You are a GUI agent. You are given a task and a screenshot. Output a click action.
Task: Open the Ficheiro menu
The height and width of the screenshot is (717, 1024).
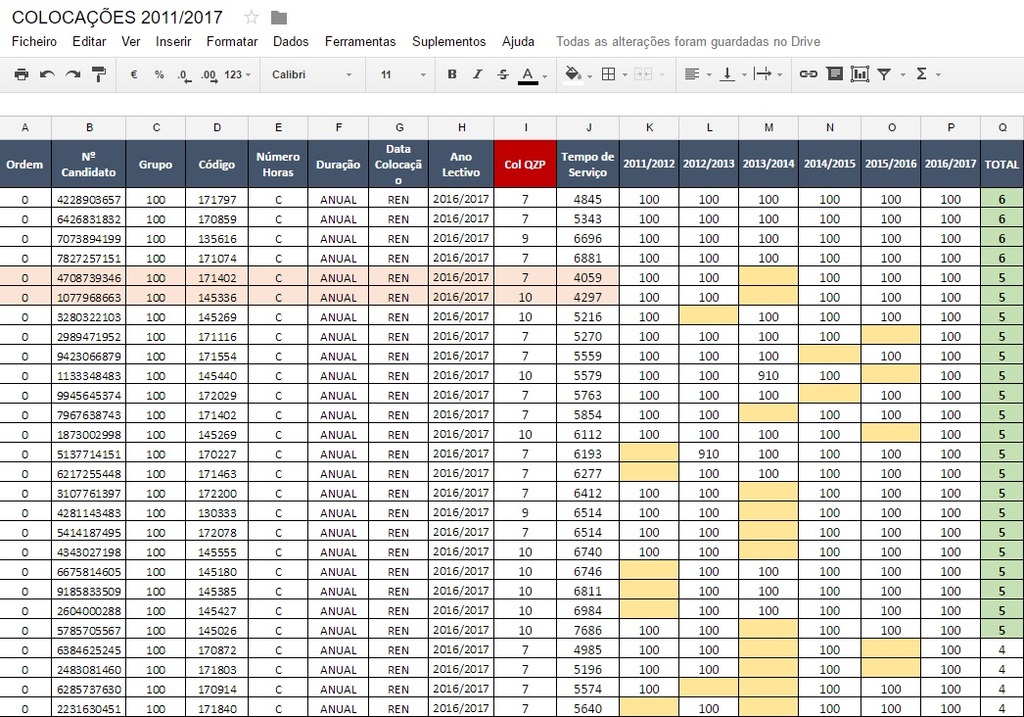pos(34,42)
